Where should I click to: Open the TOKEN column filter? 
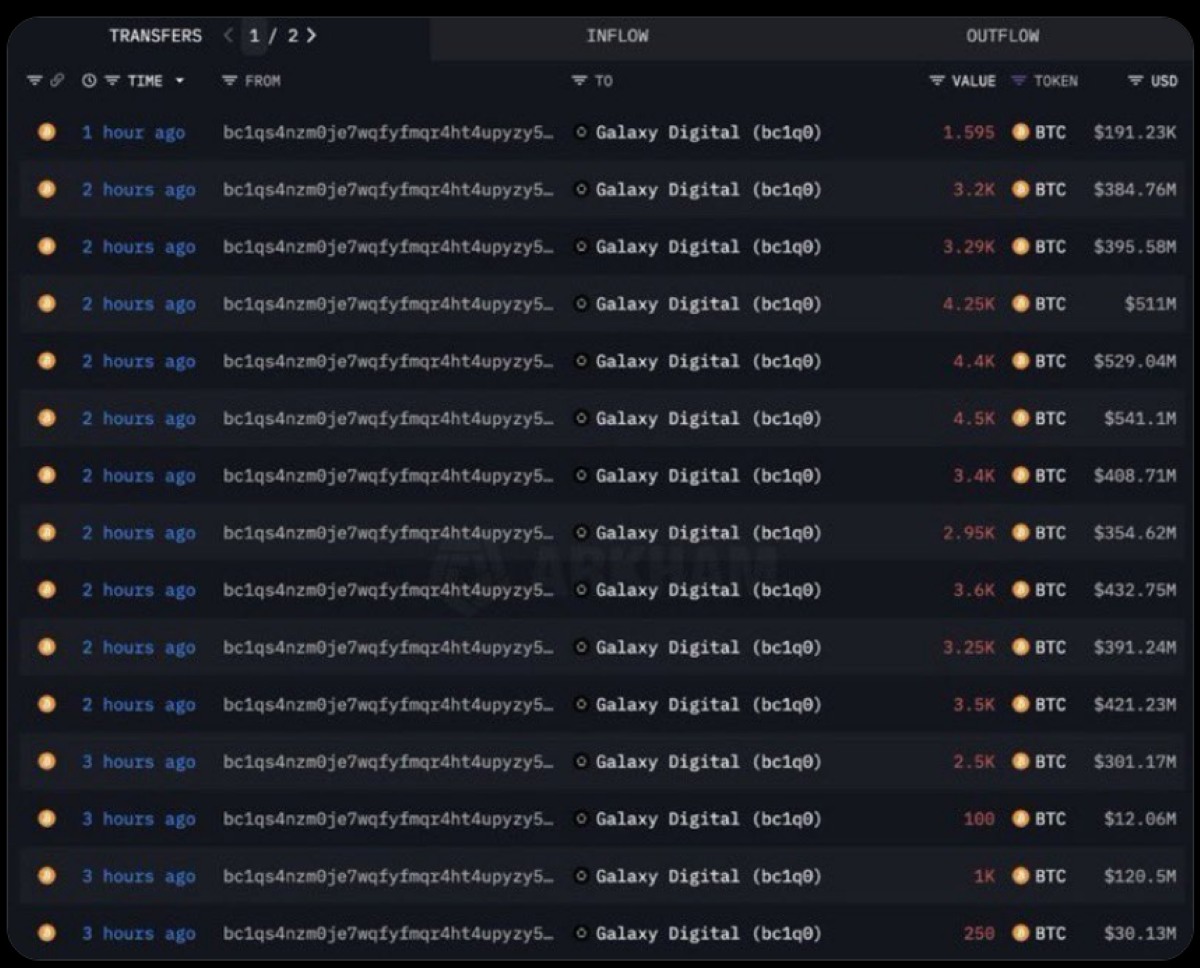[1019, 81]
